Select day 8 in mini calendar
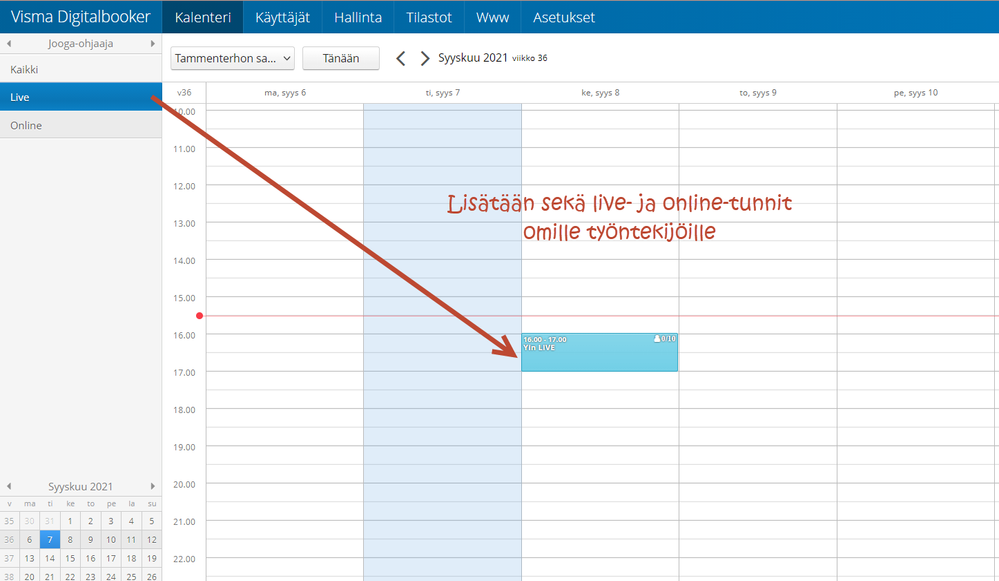 pos(70,540)
